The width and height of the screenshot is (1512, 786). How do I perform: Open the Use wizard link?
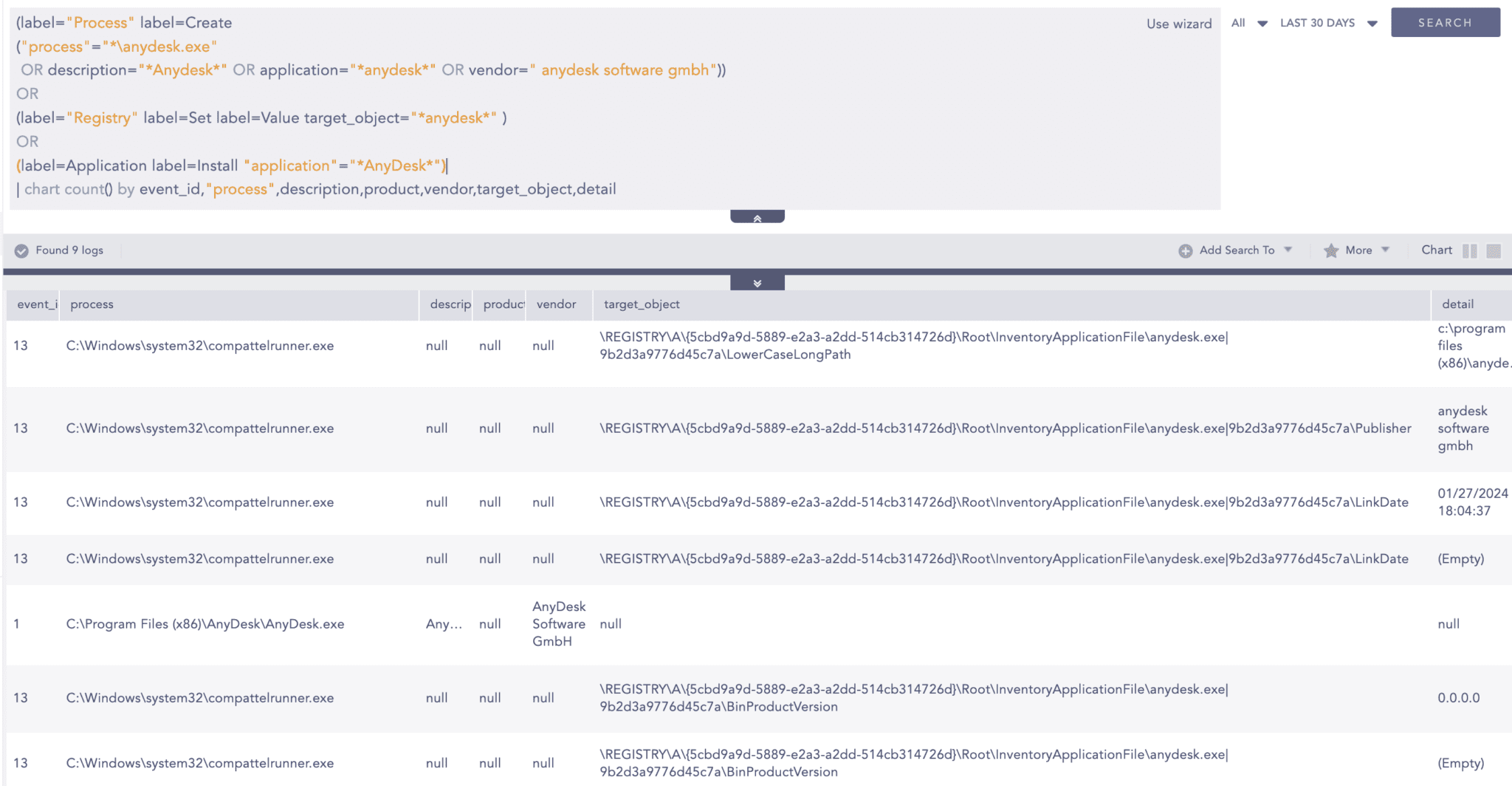(x=1179, y=24)
